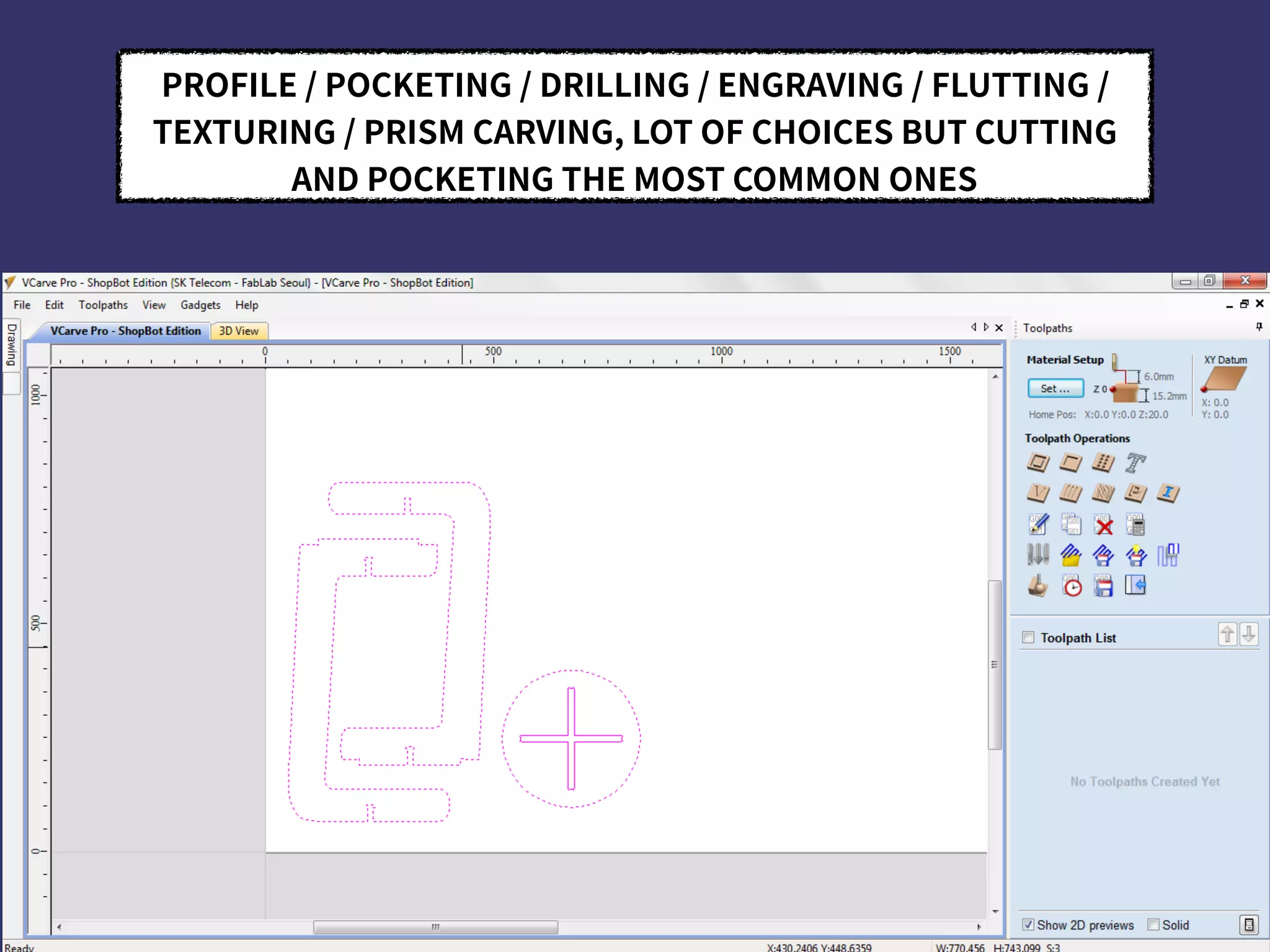The image size is (1270, 952).
Task: Open the Toolpaths menu
Action: coord(103,305)
